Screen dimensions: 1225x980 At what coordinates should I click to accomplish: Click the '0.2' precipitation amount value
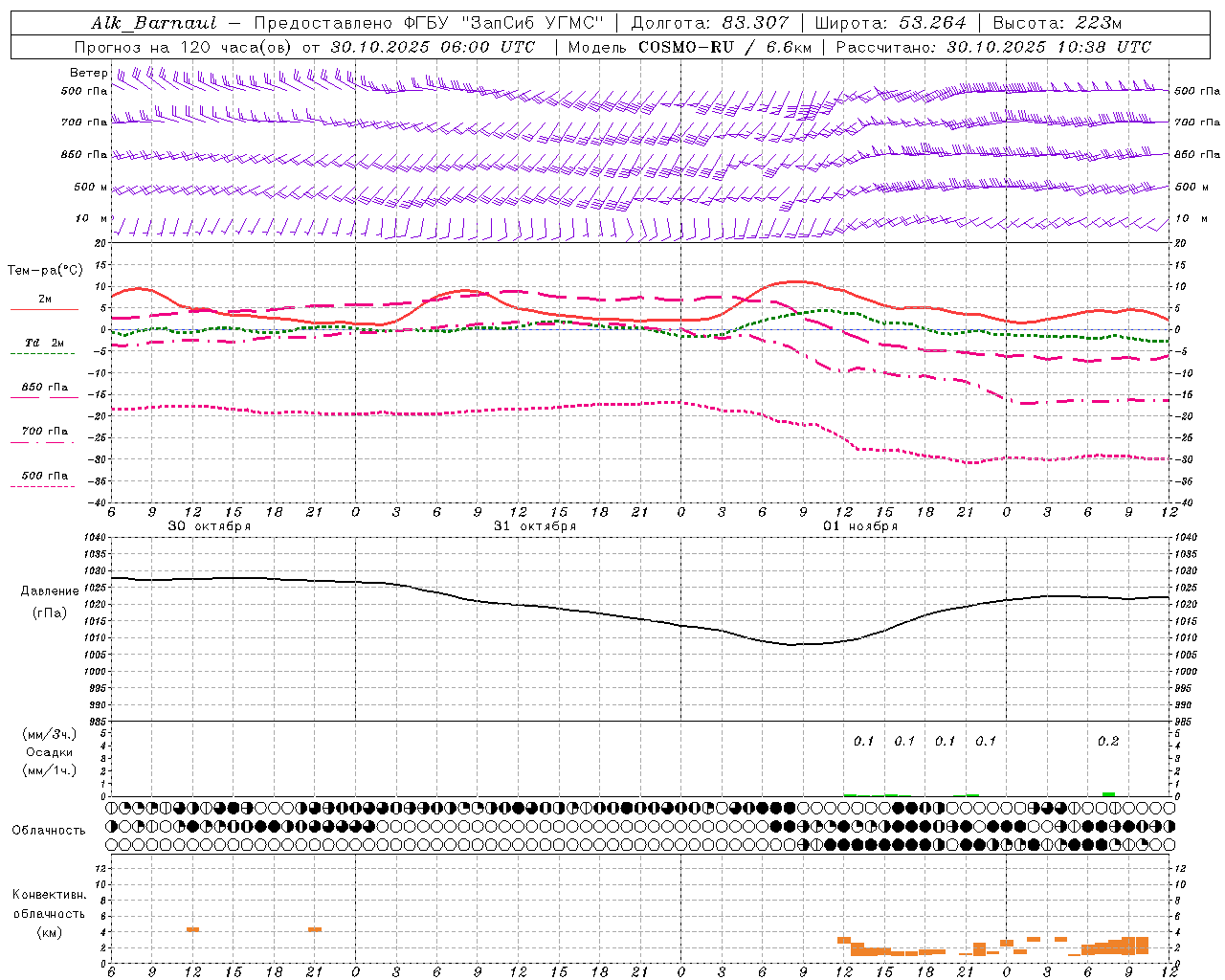point(1108,742)
